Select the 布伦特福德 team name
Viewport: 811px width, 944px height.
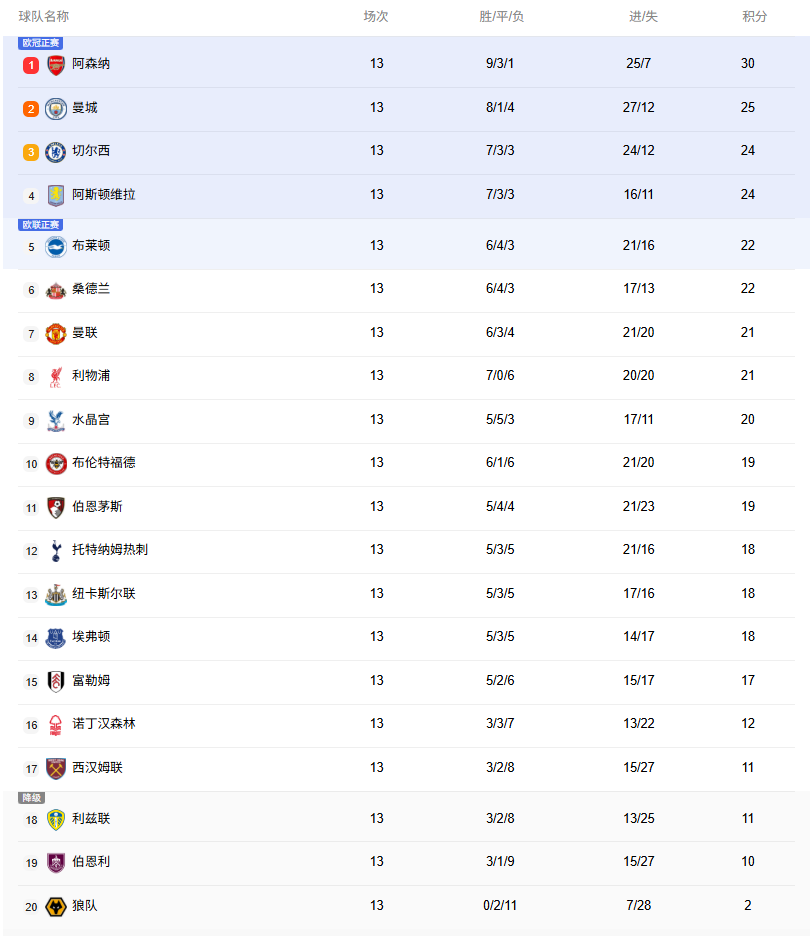pos(104,463)
